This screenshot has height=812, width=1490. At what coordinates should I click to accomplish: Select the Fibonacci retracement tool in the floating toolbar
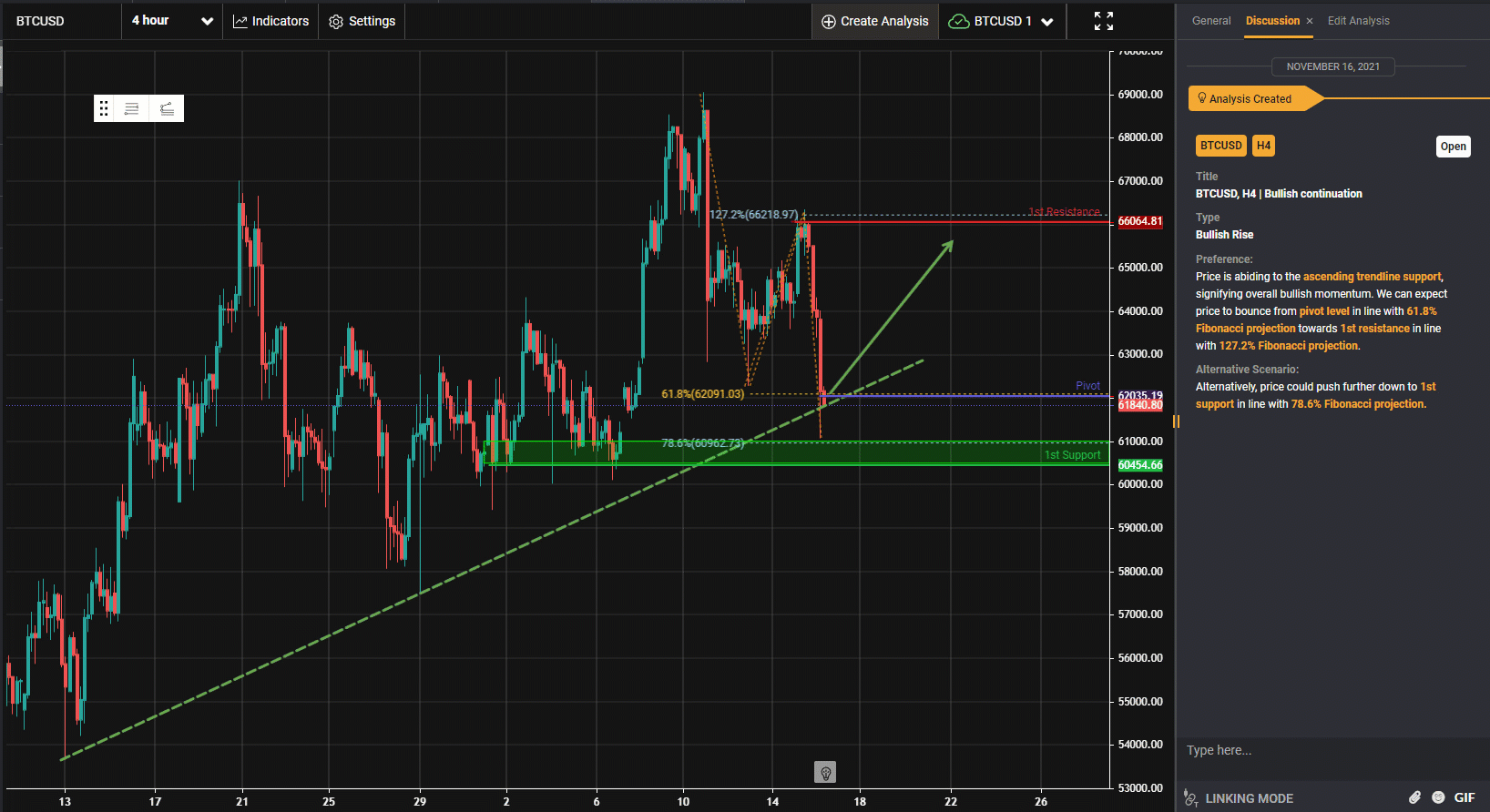click(x=132, y=108)
